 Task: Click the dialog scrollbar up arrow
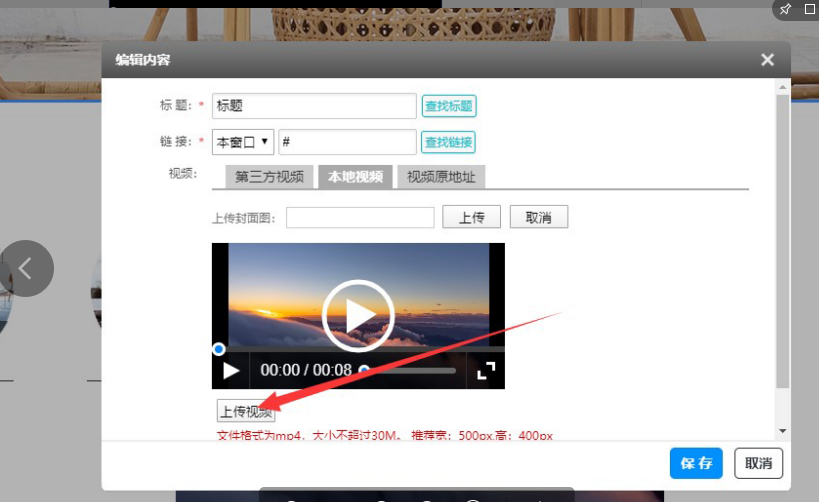(x=782, y=87)
